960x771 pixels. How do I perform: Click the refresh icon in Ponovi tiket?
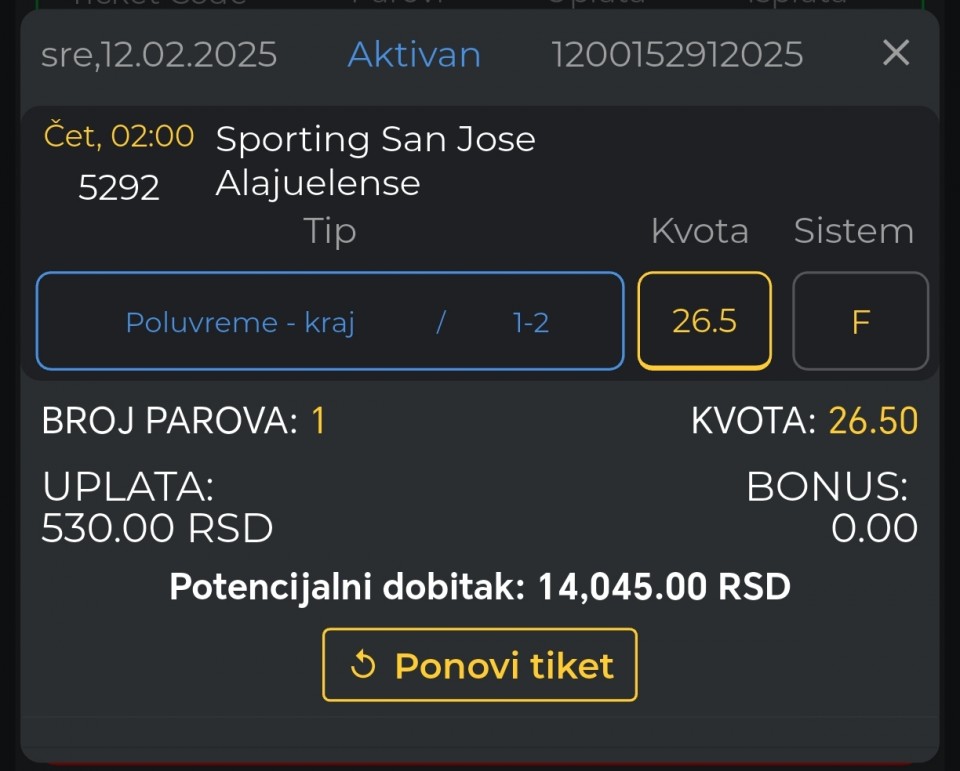[363, 666]
